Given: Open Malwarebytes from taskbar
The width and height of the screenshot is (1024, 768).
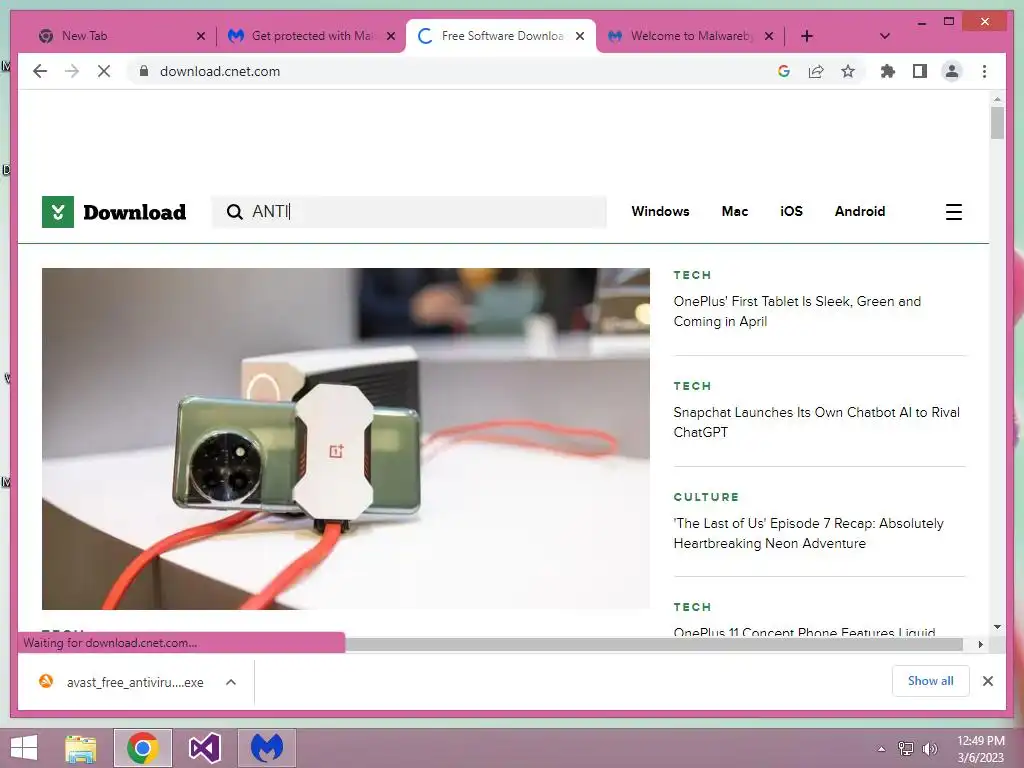Looking at the screenshot, I should (x=267, y=748).
